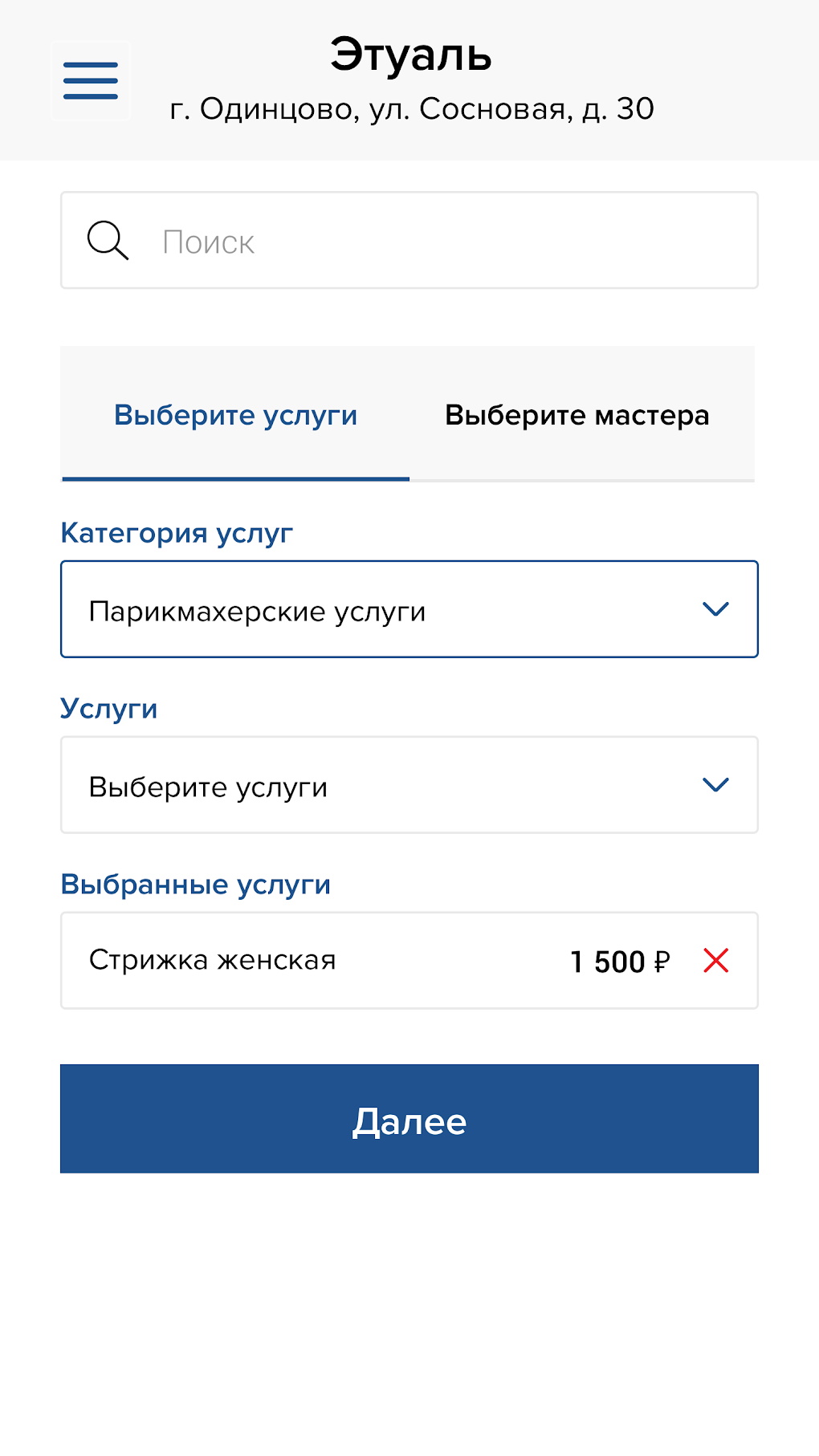Viewport: 819px width, 1456px height.
Task: Open the hamburger menu
Action: click(91, 80)
